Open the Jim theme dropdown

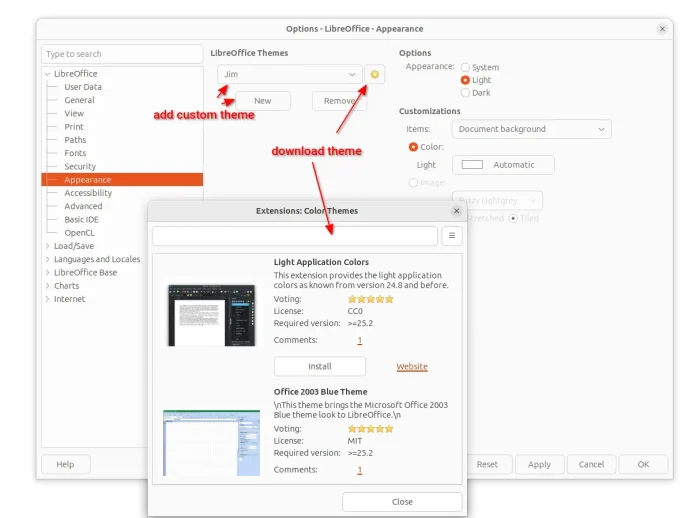click(290, 75)
